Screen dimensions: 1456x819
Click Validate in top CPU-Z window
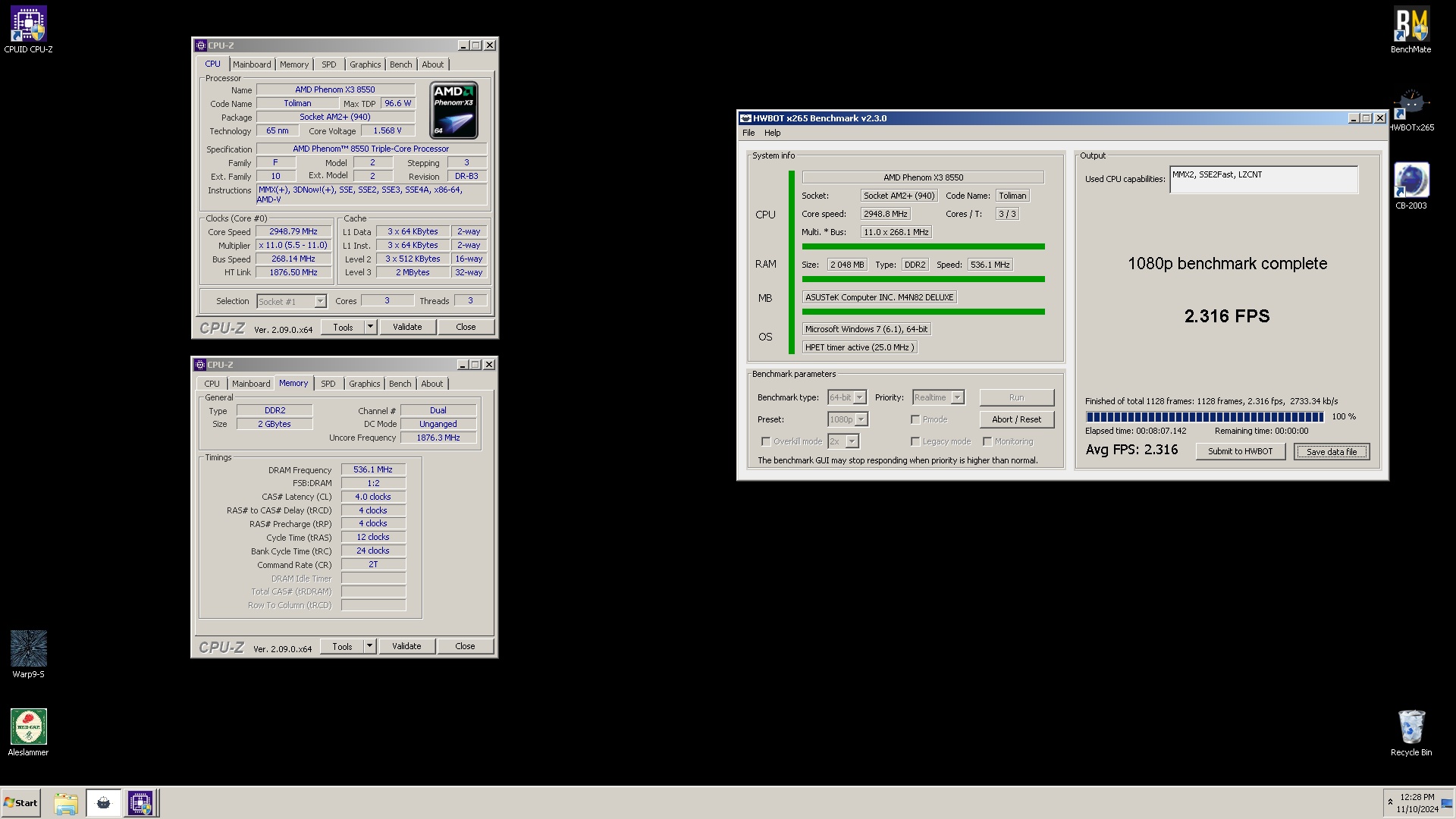(x=407, y=327)
